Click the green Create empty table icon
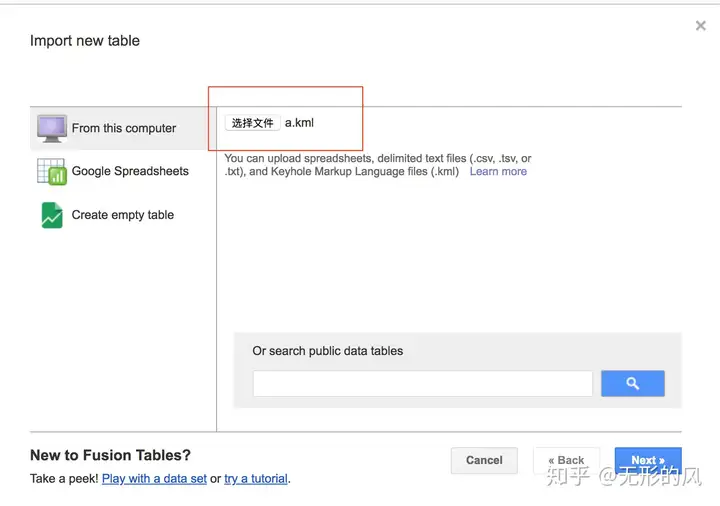Screen dimensions: 720x506 52,215
